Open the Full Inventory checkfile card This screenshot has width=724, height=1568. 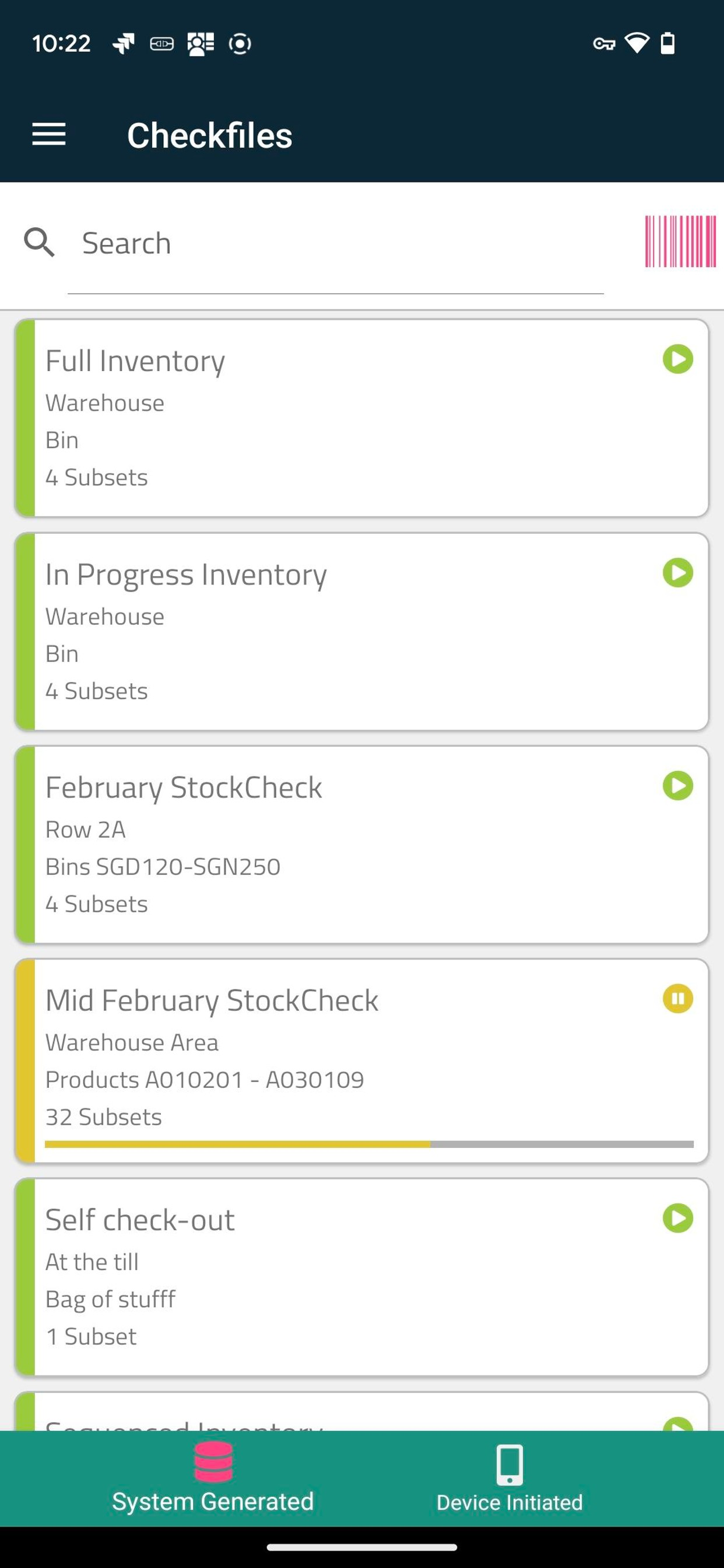click(362, 418)
